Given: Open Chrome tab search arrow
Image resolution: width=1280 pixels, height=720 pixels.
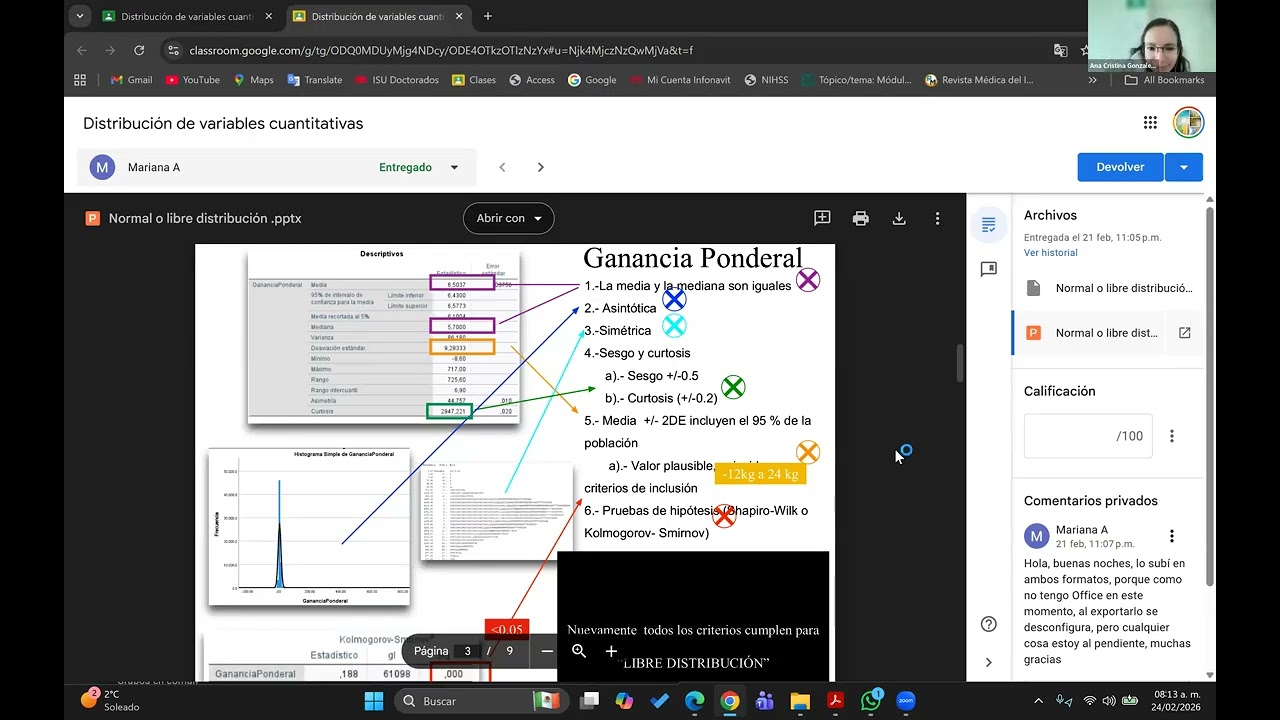Looking at the screenshot, I should [80, 16].
